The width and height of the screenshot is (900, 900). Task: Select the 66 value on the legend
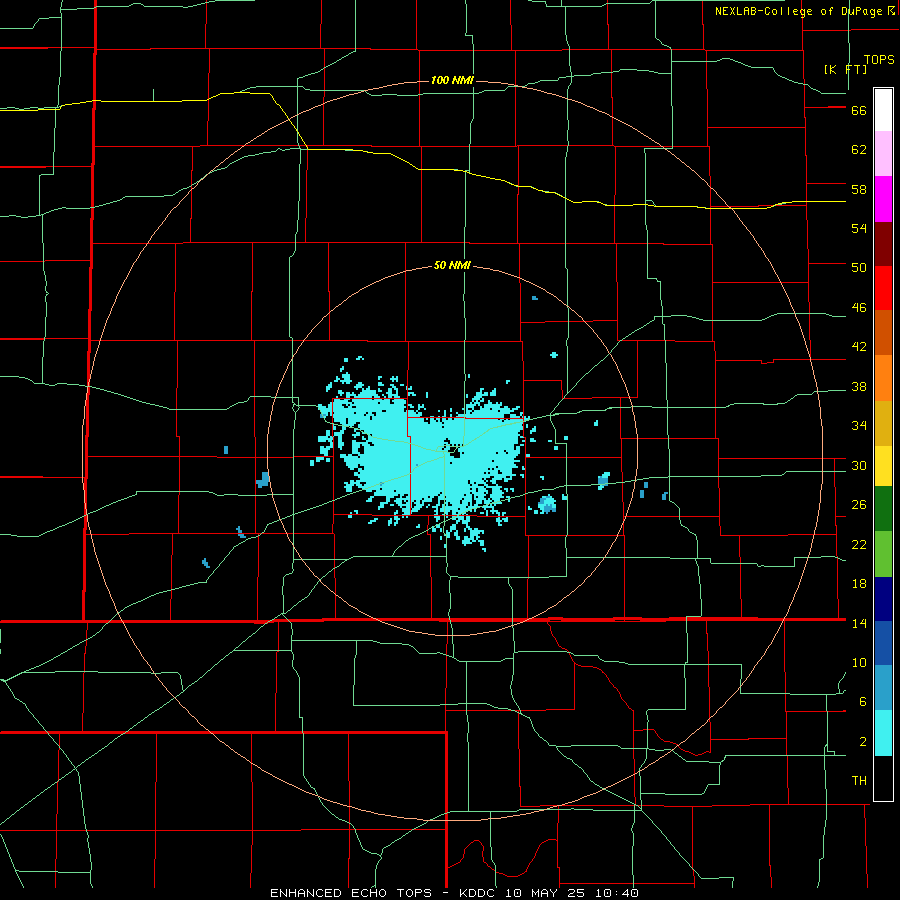859,111
